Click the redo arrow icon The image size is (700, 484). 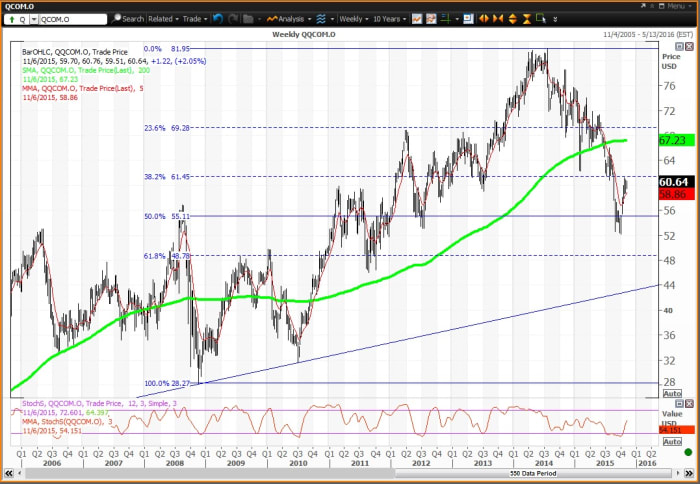tap(233, 18)
